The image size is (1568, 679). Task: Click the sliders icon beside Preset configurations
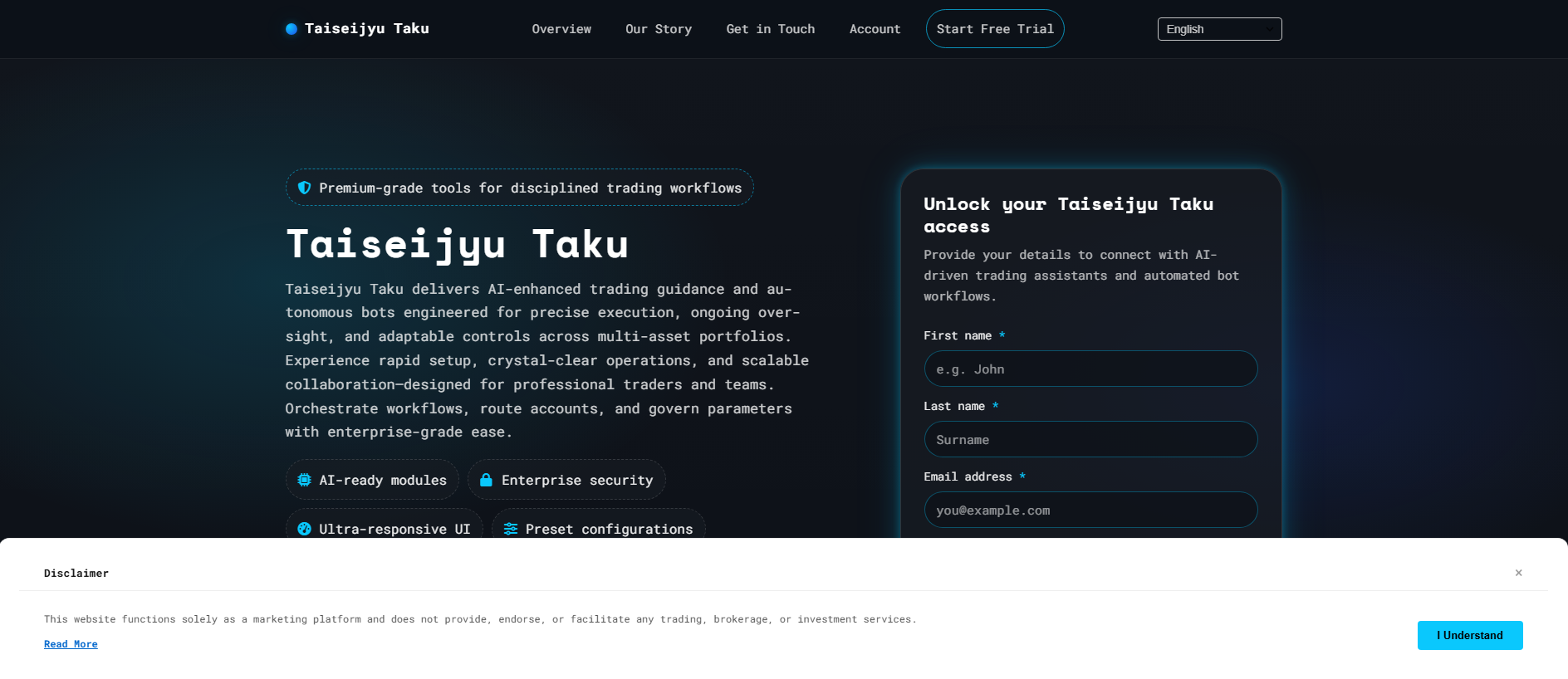coord(511,529)
